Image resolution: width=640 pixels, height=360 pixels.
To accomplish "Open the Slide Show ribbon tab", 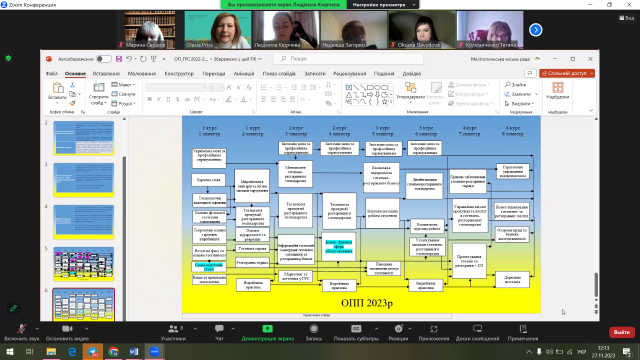I will pos(279,73).
